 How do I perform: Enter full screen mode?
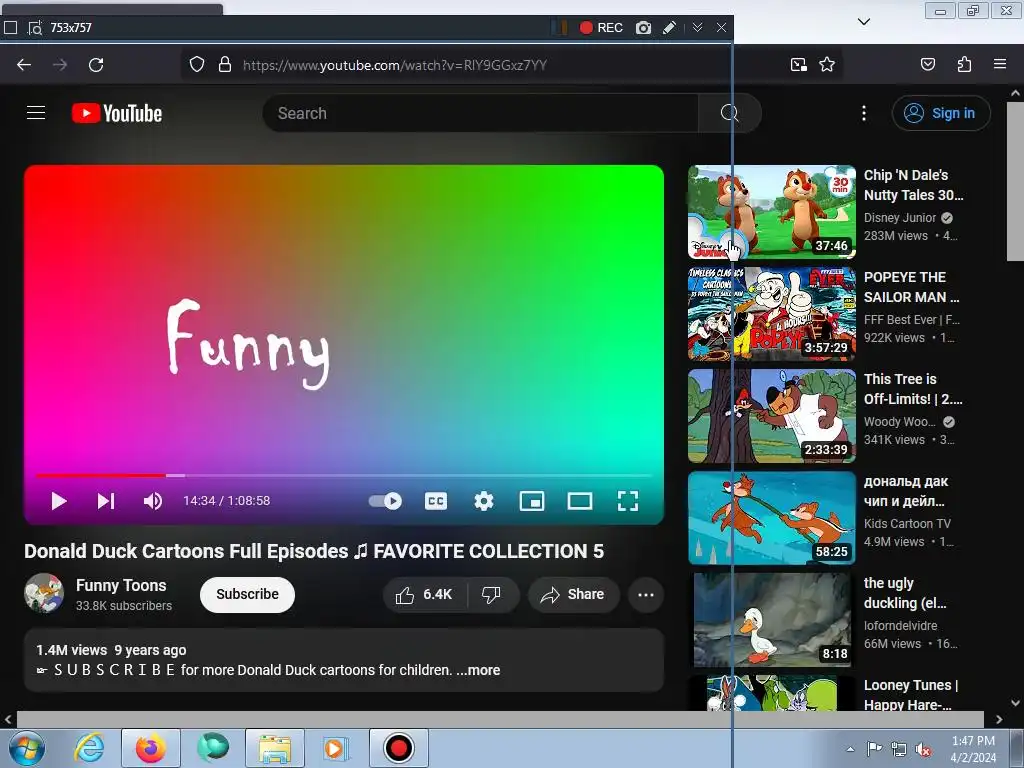tap(628, 501)
